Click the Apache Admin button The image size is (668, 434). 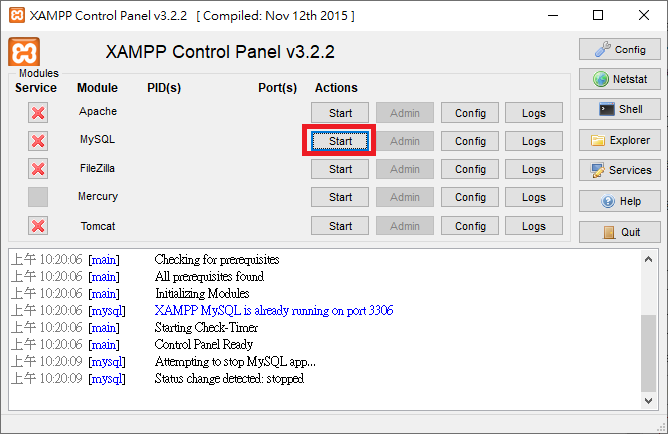pyautogui.click(x=405, y=113)
